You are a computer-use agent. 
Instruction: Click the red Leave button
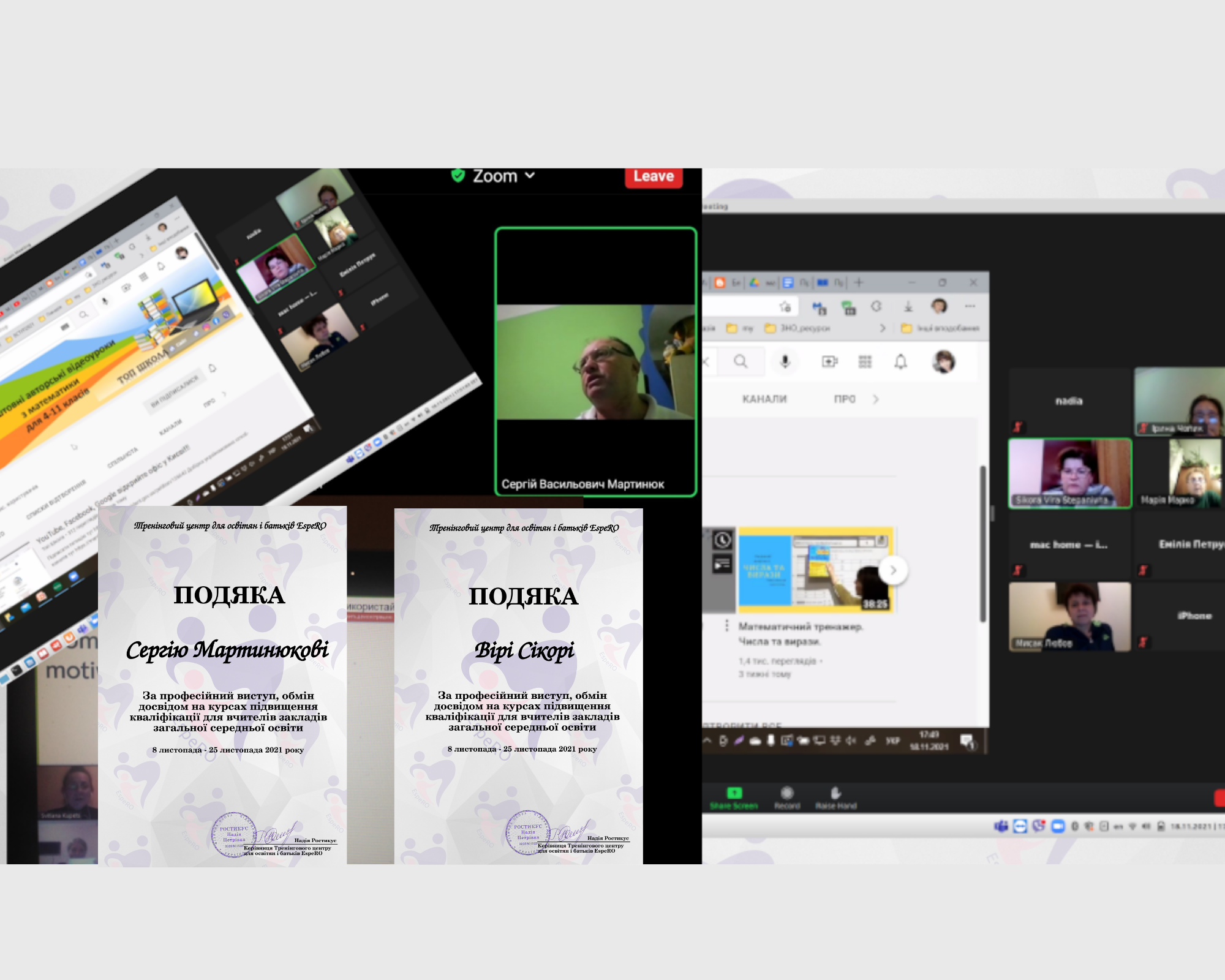(654, 177)
